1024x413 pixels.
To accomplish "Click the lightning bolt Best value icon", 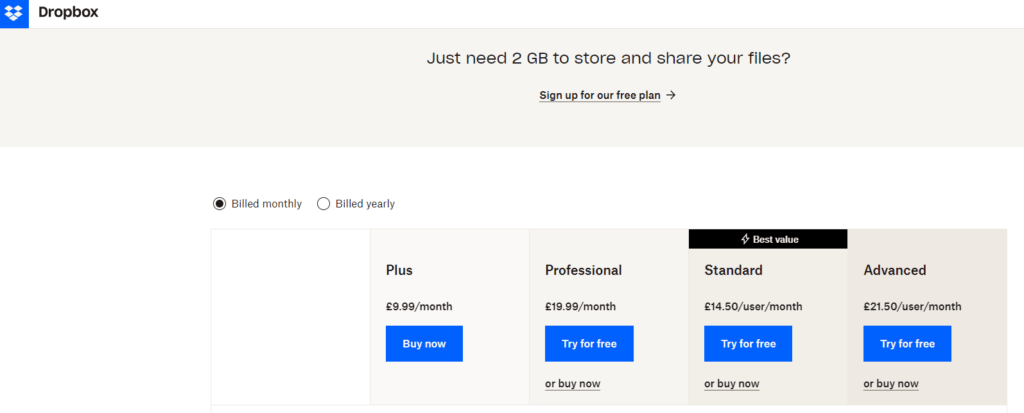I will [745, 239].
